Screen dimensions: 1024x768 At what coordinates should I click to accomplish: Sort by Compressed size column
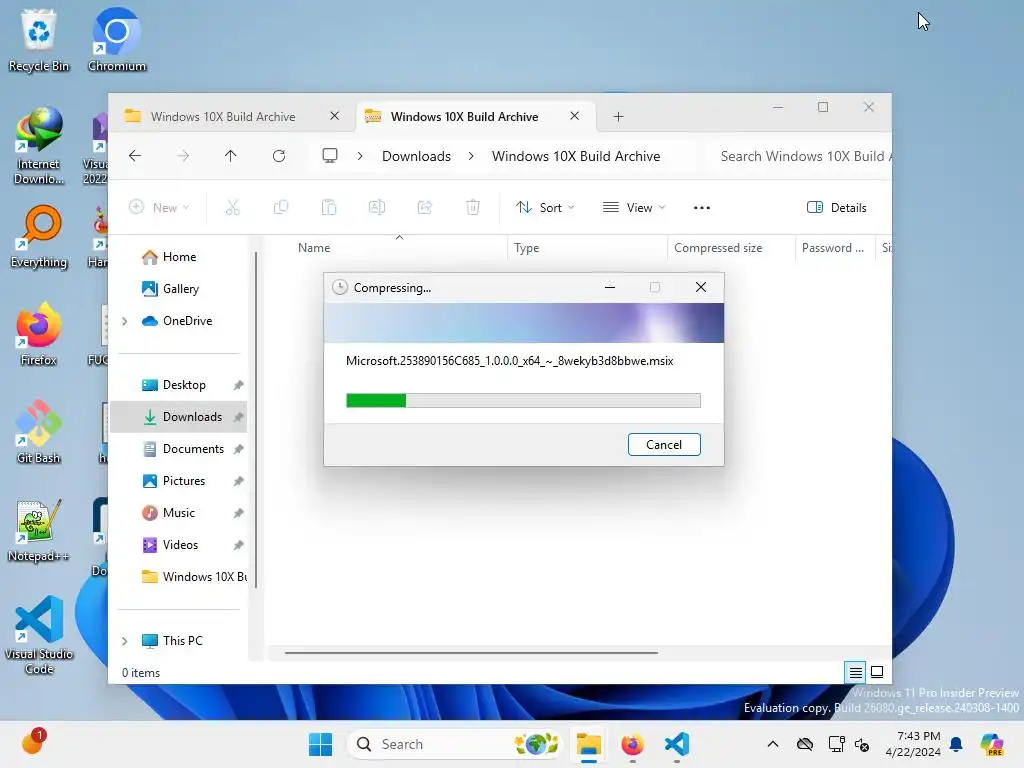click(731, 248)
